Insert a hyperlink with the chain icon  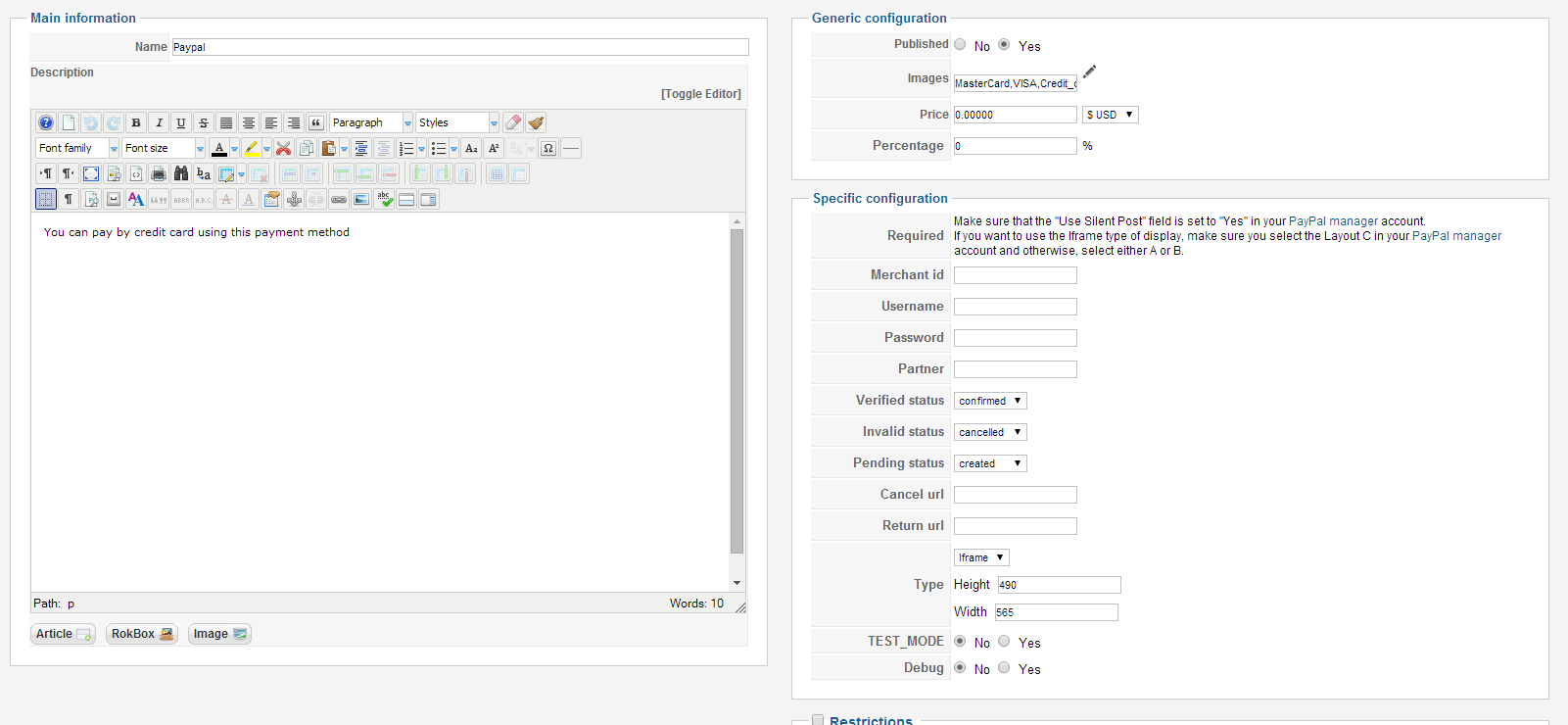point(339,199)
